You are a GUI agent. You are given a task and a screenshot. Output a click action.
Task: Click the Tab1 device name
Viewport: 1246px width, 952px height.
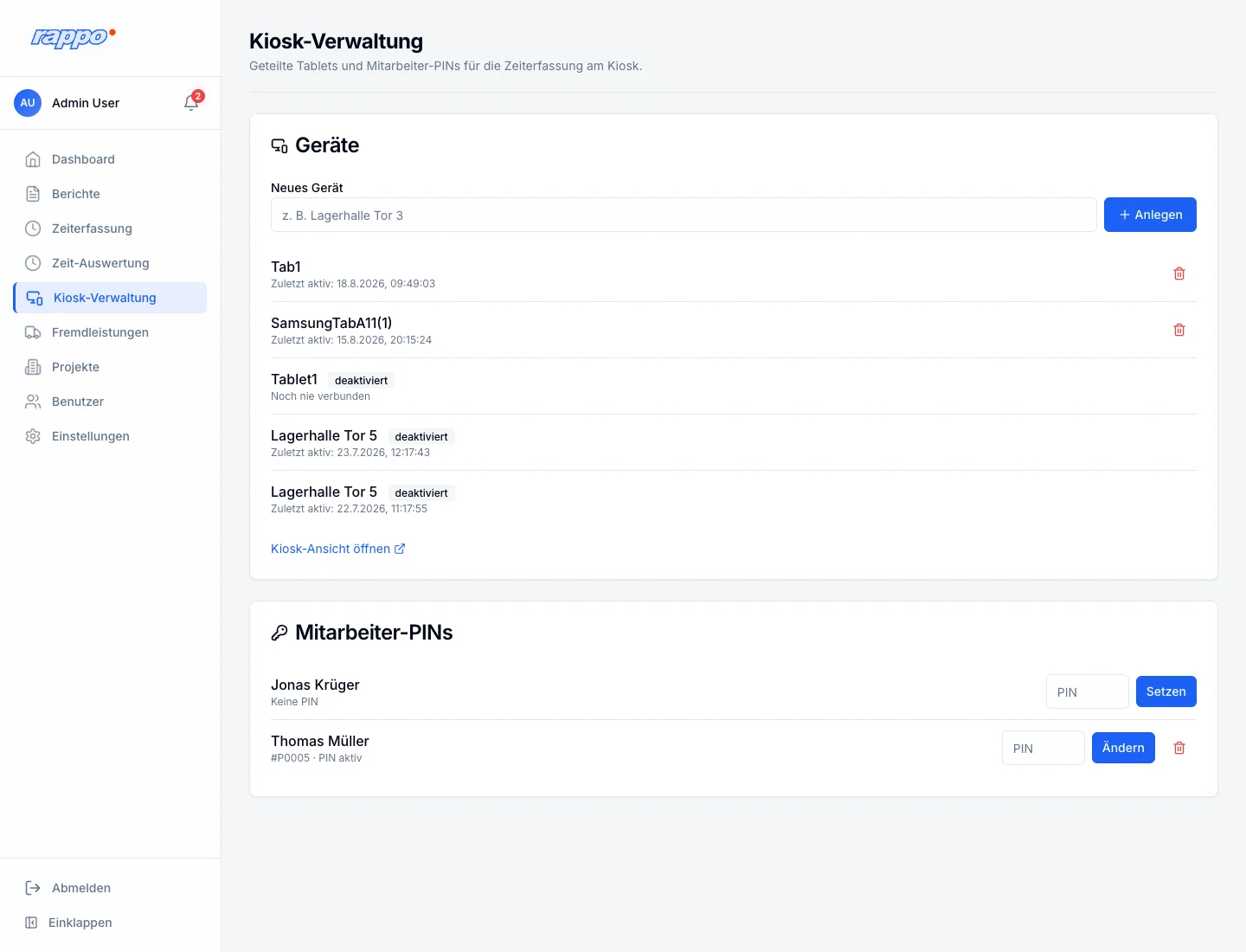pyautogui.click(x=286, y=267)
